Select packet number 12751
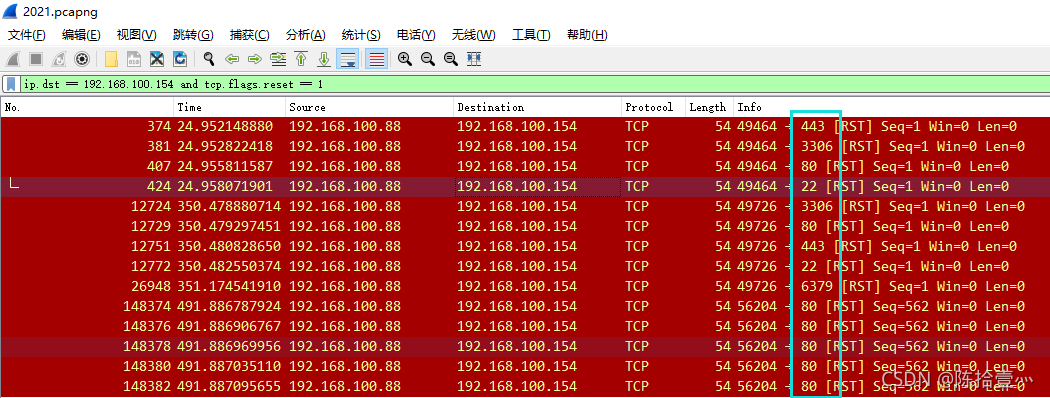The image size is (1050, 398). [525, 246]
